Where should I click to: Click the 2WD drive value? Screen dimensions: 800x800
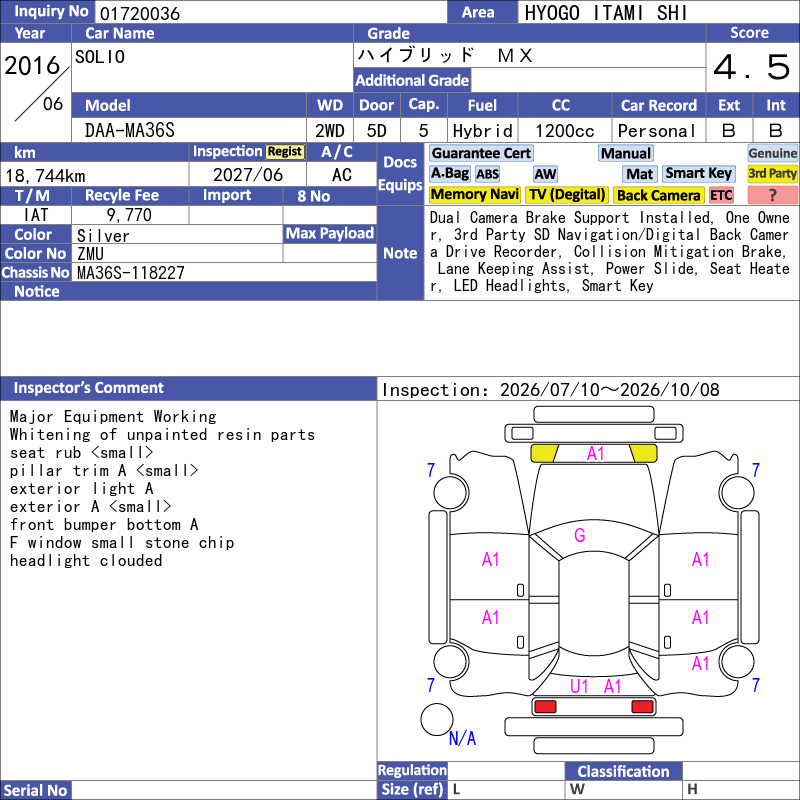click(330, 131)
